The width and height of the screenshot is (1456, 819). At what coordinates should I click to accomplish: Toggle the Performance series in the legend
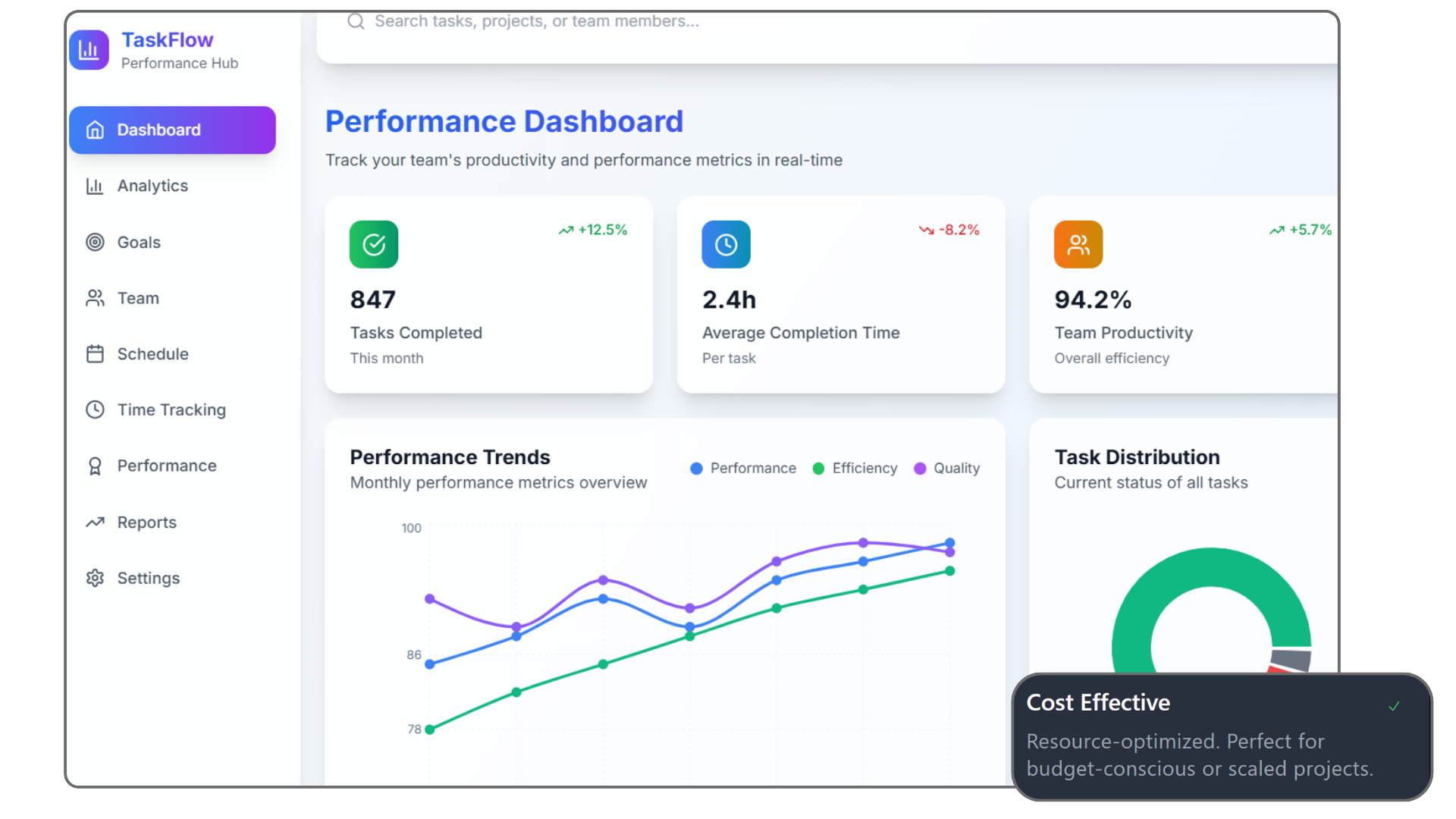tap(742, 468)
